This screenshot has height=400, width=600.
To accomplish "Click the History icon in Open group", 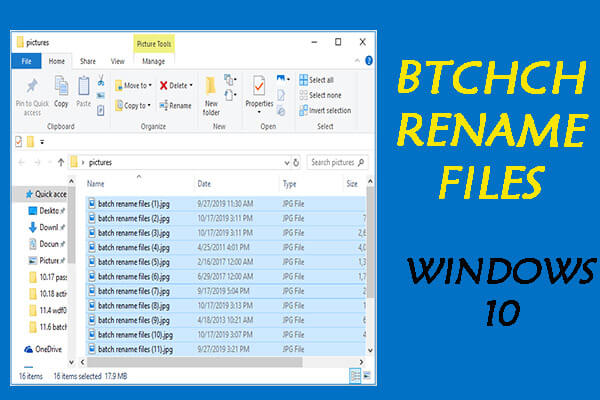I will (281, 111).
